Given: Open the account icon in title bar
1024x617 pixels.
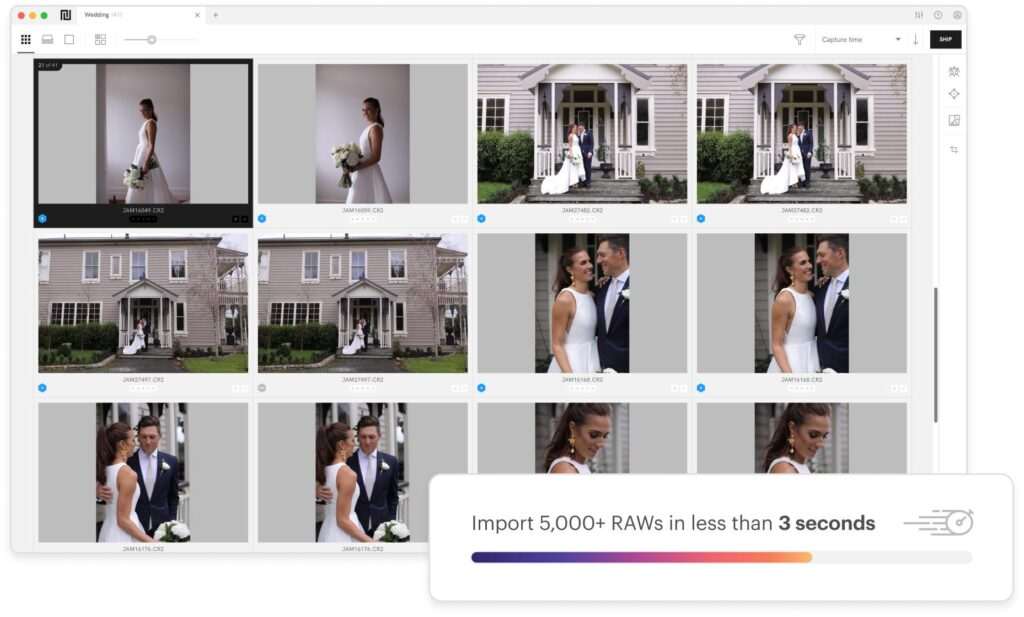Looking at the screenshot, I should [957, 15].
